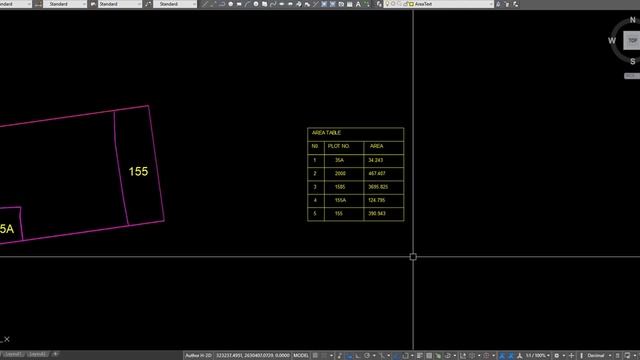The height and width of the screenshot is (360, 640).
Task: Click the Hatch tool icon
Action: pyautogui.click(x=324, y=4)
